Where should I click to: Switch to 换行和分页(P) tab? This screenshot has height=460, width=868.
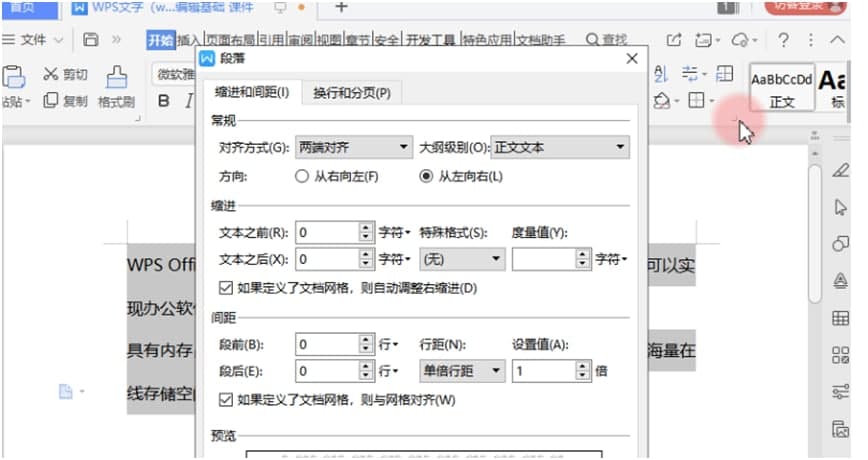(352, 92)
